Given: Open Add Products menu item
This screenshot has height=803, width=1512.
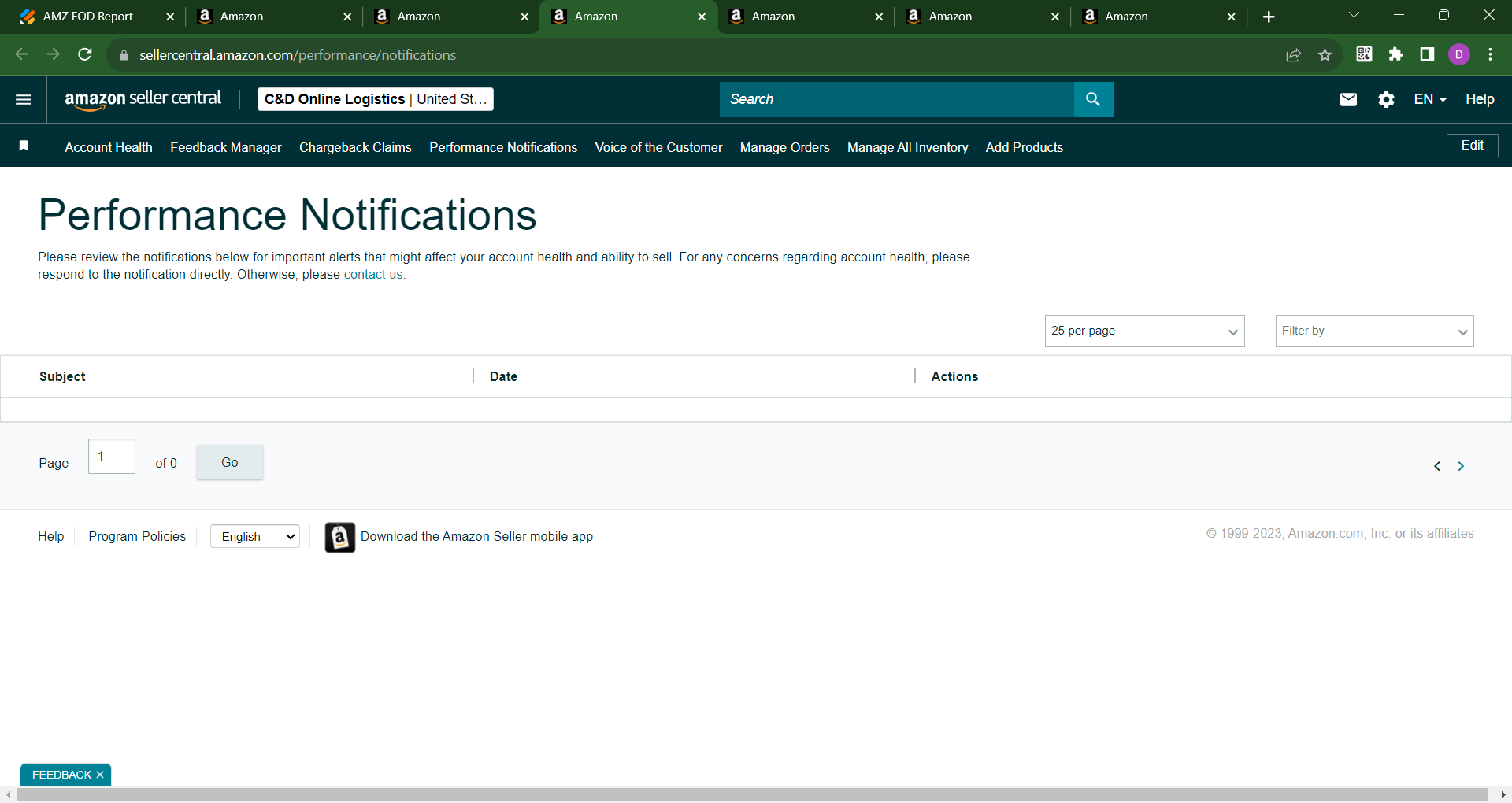Looking at the screenshot, I should (1025, 147).
